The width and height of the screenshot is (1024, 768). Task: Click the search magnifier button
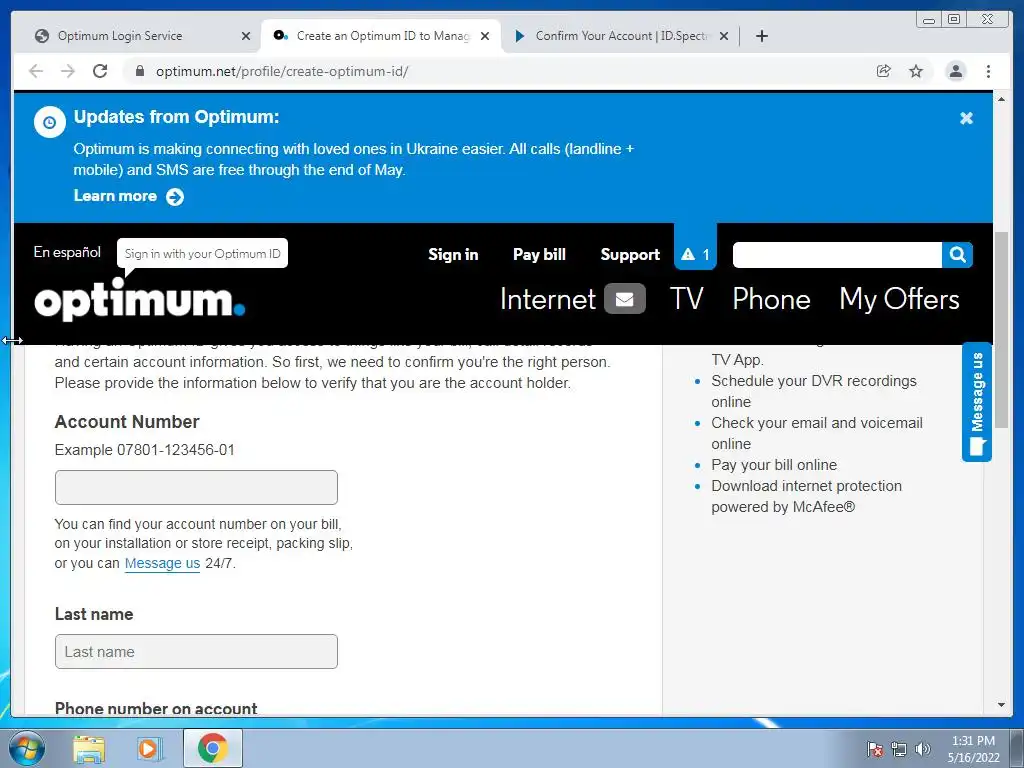click(x=957, y=255)
